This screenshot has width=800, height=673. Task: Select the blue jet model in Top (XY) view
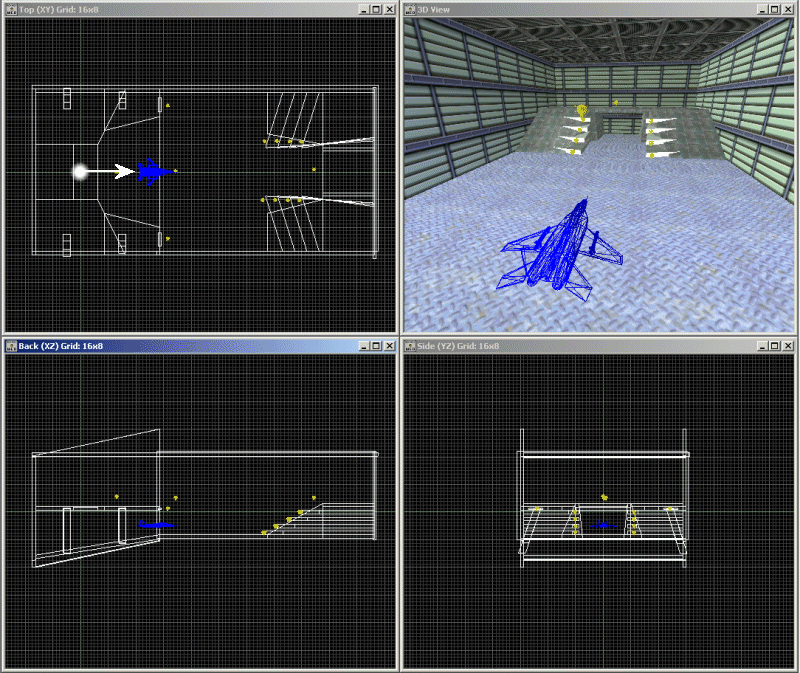151,172
